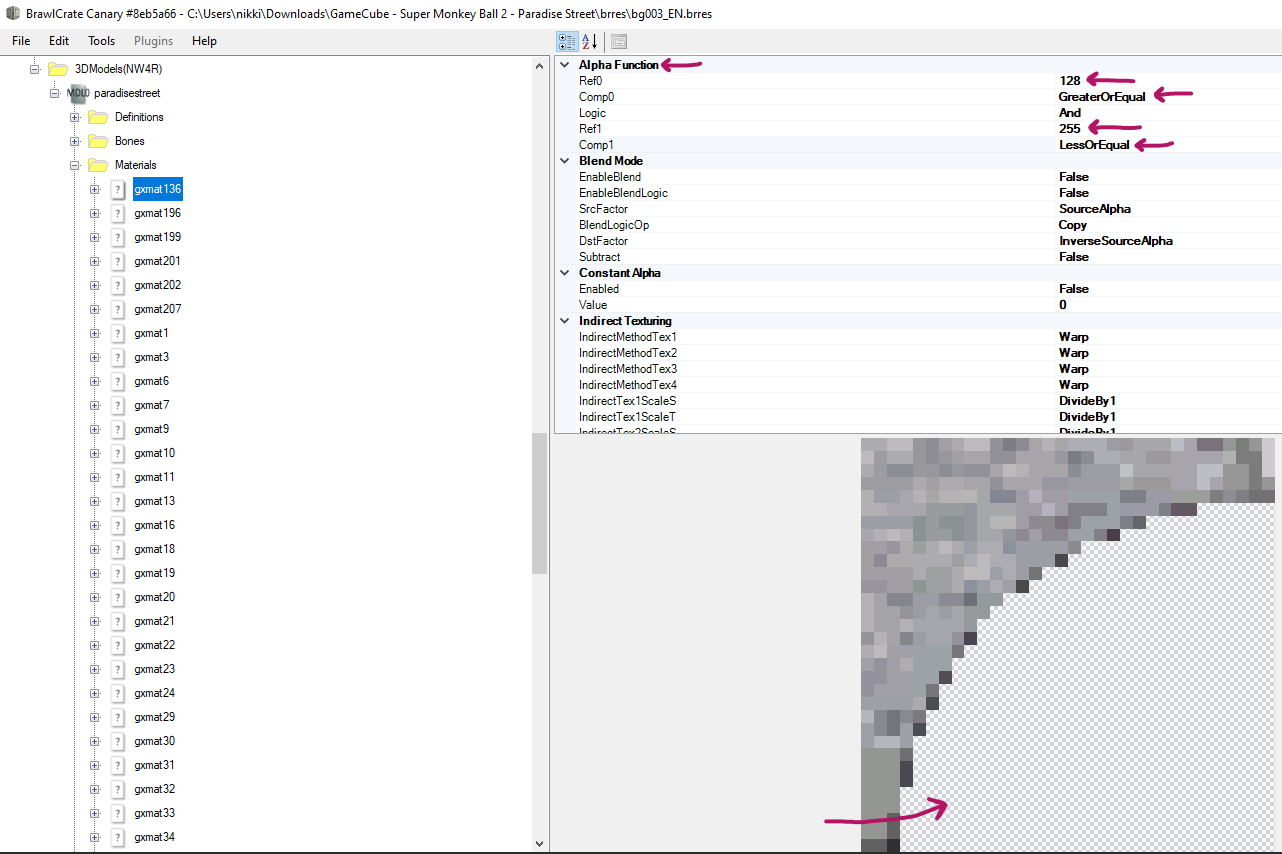Screen dimensions: 1282x854
Task: Click the material icon next to gxmat9
Action: (118, 429)
